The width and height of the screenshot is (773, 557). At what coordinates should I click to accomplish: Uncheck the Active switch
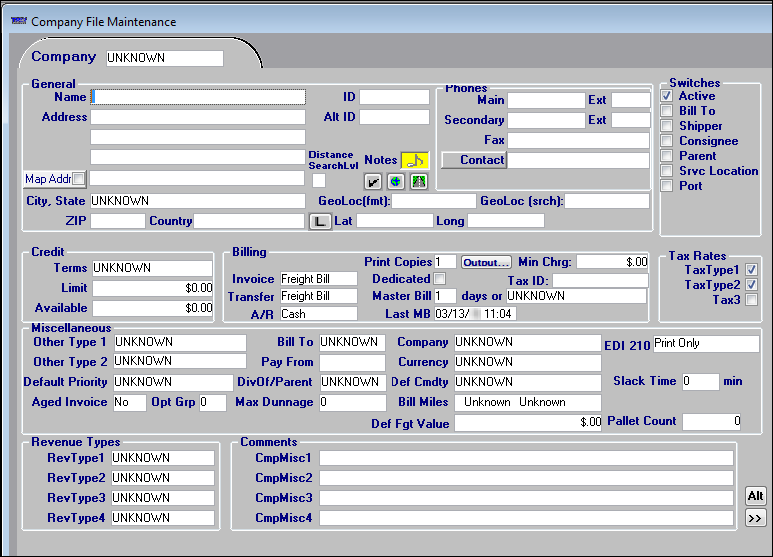click(x=667, y=96)
